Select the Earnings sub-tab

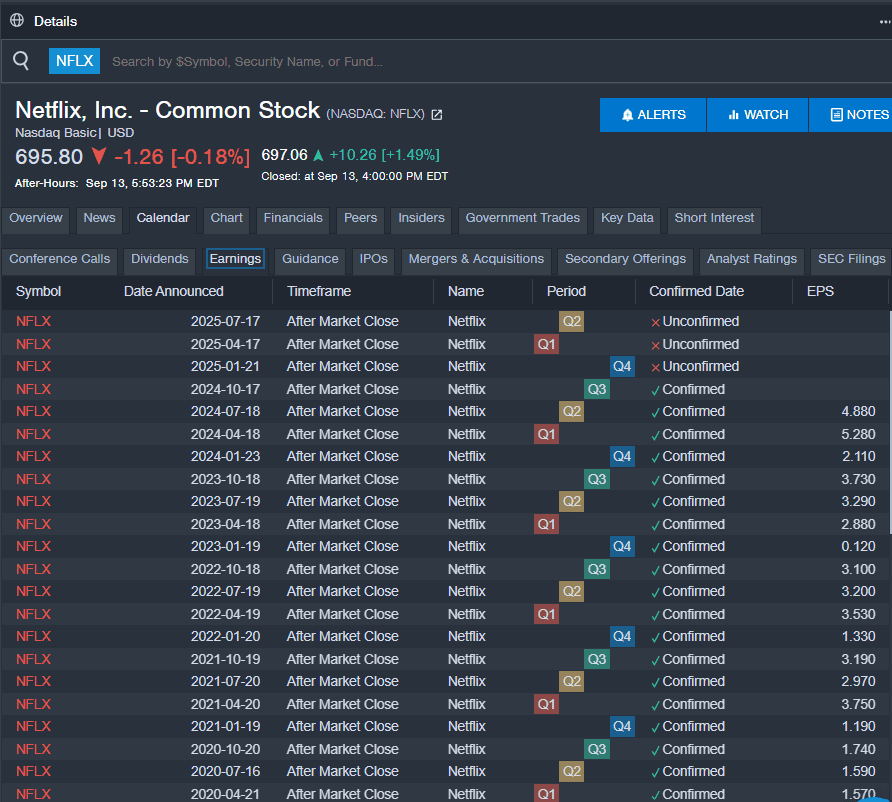236,259
